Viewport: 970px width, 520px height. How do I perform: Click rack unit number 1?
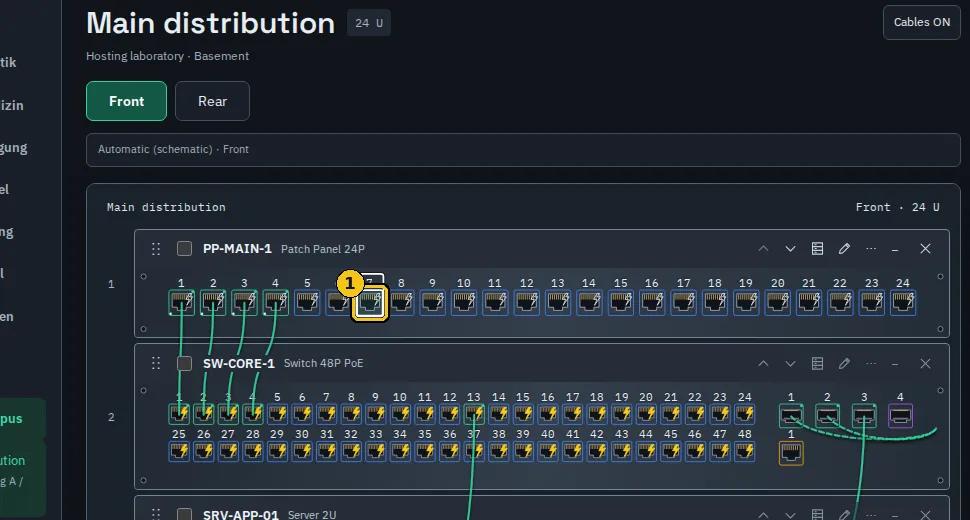coord(111,284)
